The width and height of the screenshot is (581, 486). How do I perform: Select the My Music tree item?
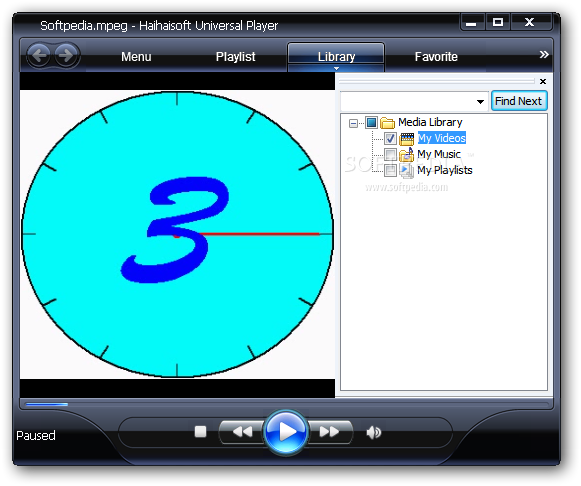(439, 154)
